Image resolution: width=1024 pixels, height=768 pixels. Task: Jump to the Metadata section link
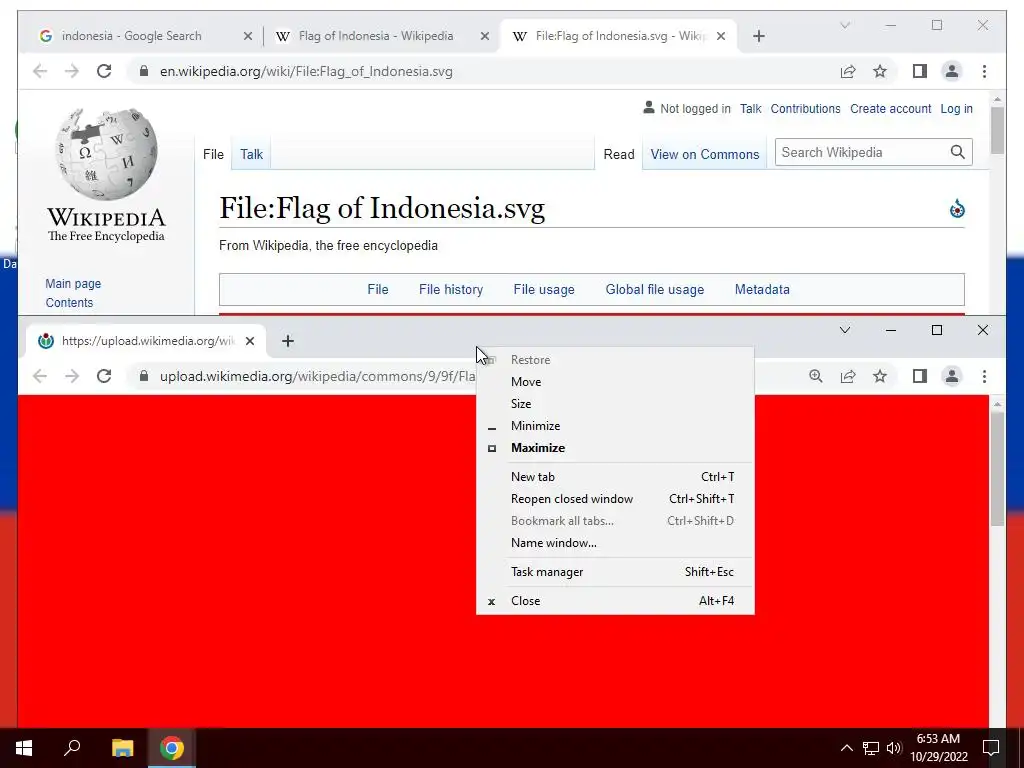pos(762,289)
